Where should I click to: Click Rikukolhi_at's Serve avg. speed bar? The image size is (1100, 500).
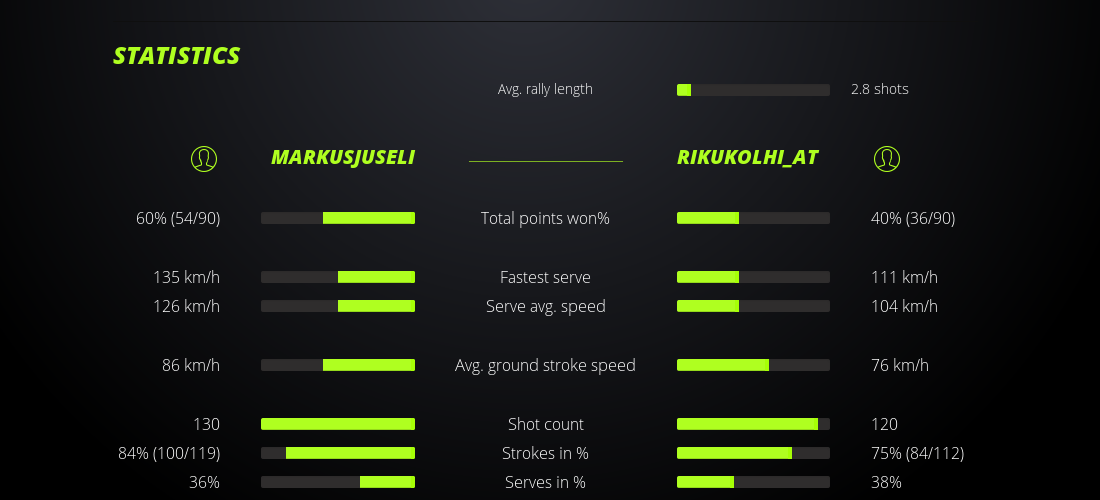(753, 306)
